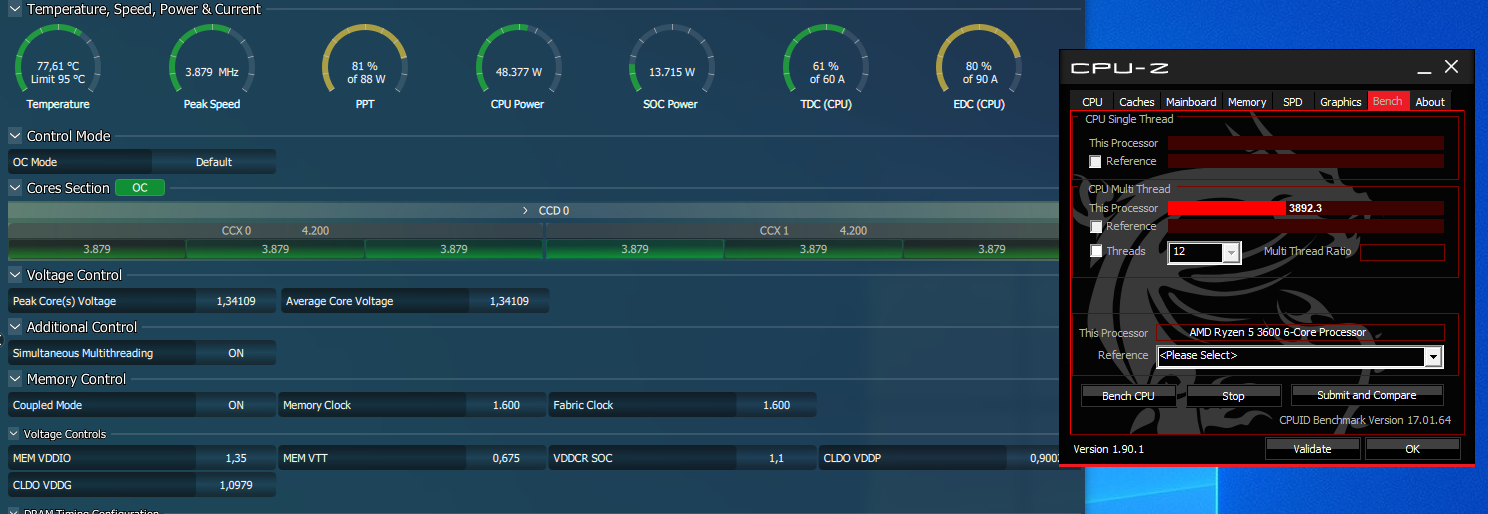Click the Memory Clock 1.600 value
This screenshot has width=1488, height=514.
[x=506, y=405]
